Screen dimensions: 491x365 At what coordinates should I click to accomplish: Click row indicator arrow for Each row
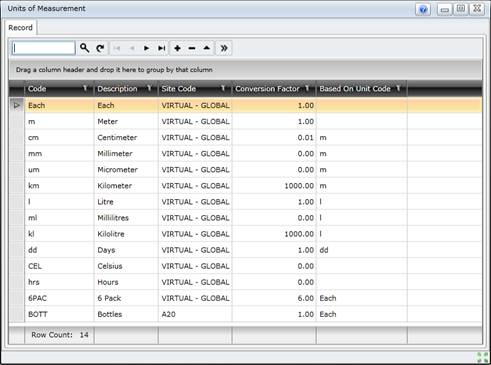(17, 105)
